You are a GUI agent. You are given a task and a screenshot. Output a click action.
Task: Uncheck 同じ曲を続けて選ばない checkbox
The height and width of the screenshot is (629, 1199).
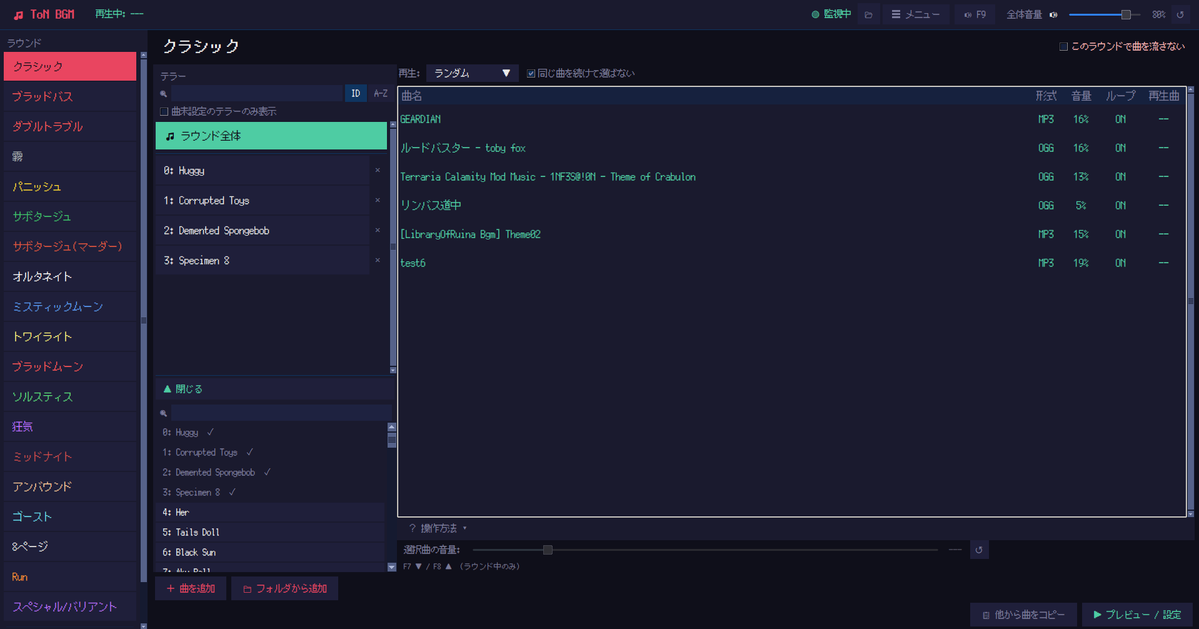[x=531, y=73]
